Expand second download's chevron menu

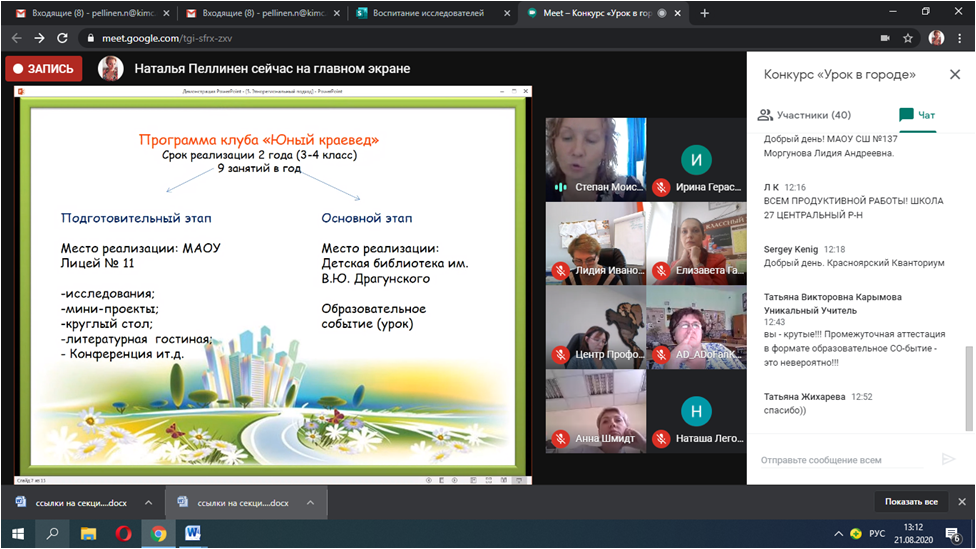click(311, 503)
